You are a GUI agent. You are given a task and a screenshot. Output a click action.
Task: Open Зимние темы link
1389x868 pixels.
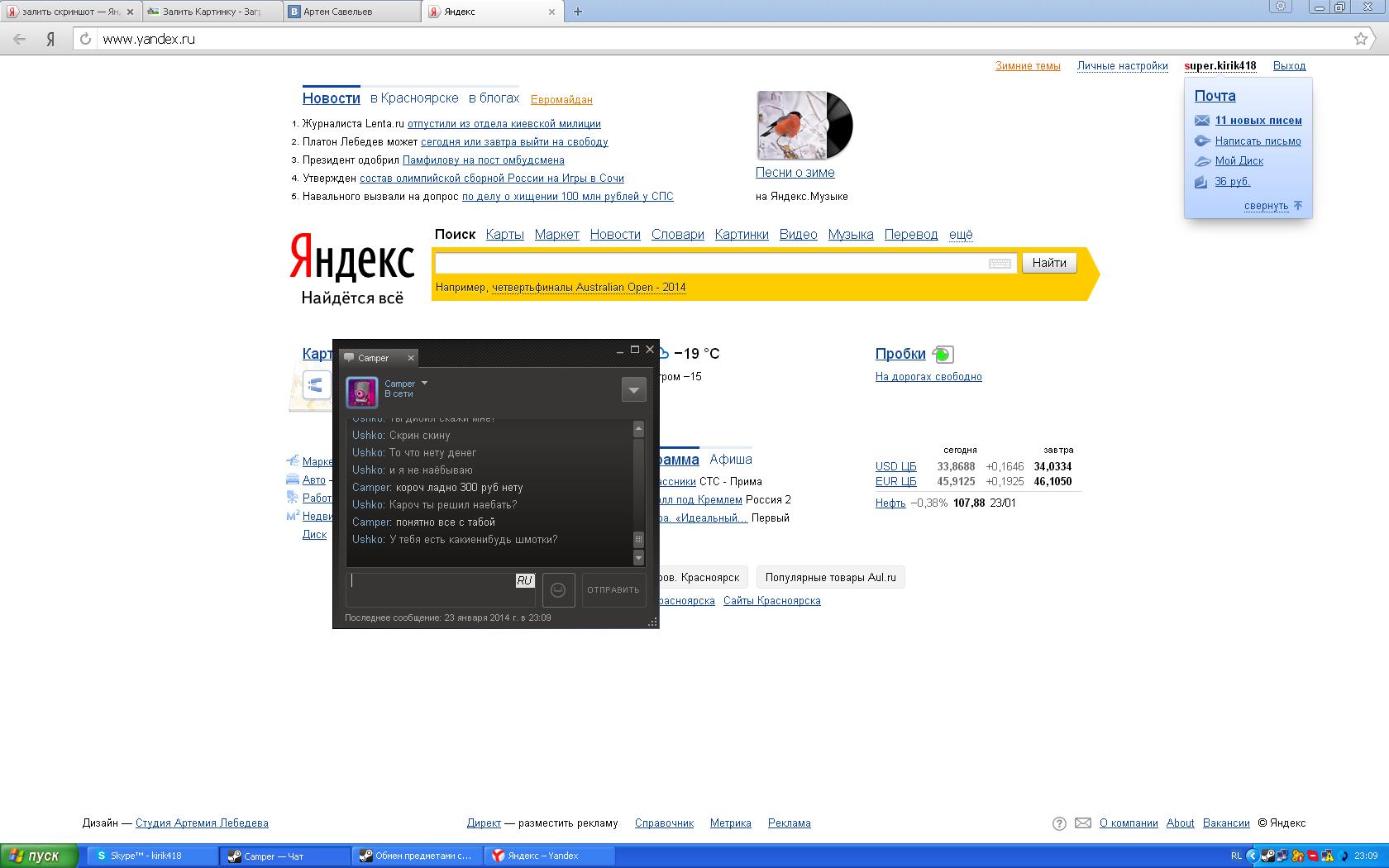[1028, 66]
